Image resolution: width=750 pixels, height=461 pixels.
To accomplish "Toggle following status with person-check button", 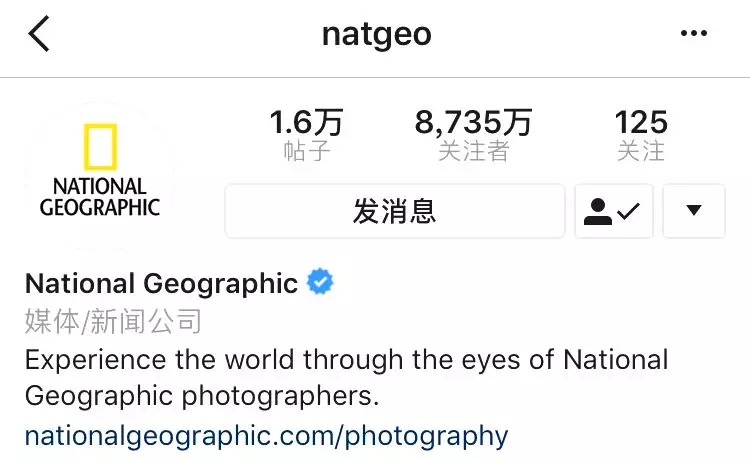I will (x=614, y=211).
